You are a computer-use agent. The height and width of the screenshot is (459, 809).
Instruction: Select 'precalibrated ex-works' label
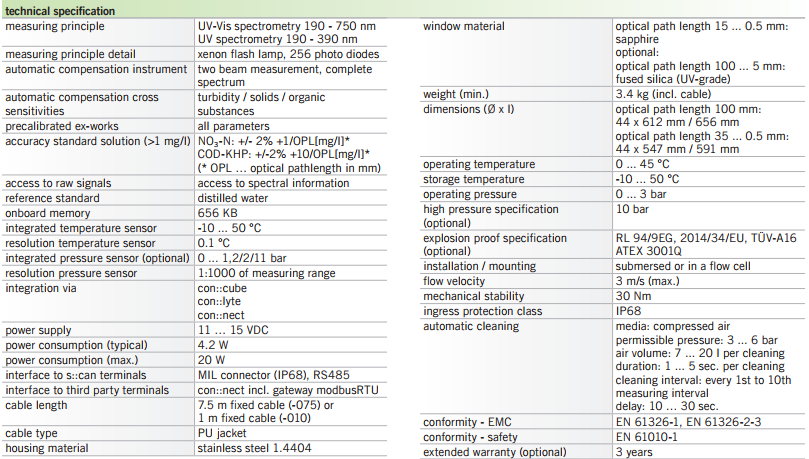click(x=62, y=126)
